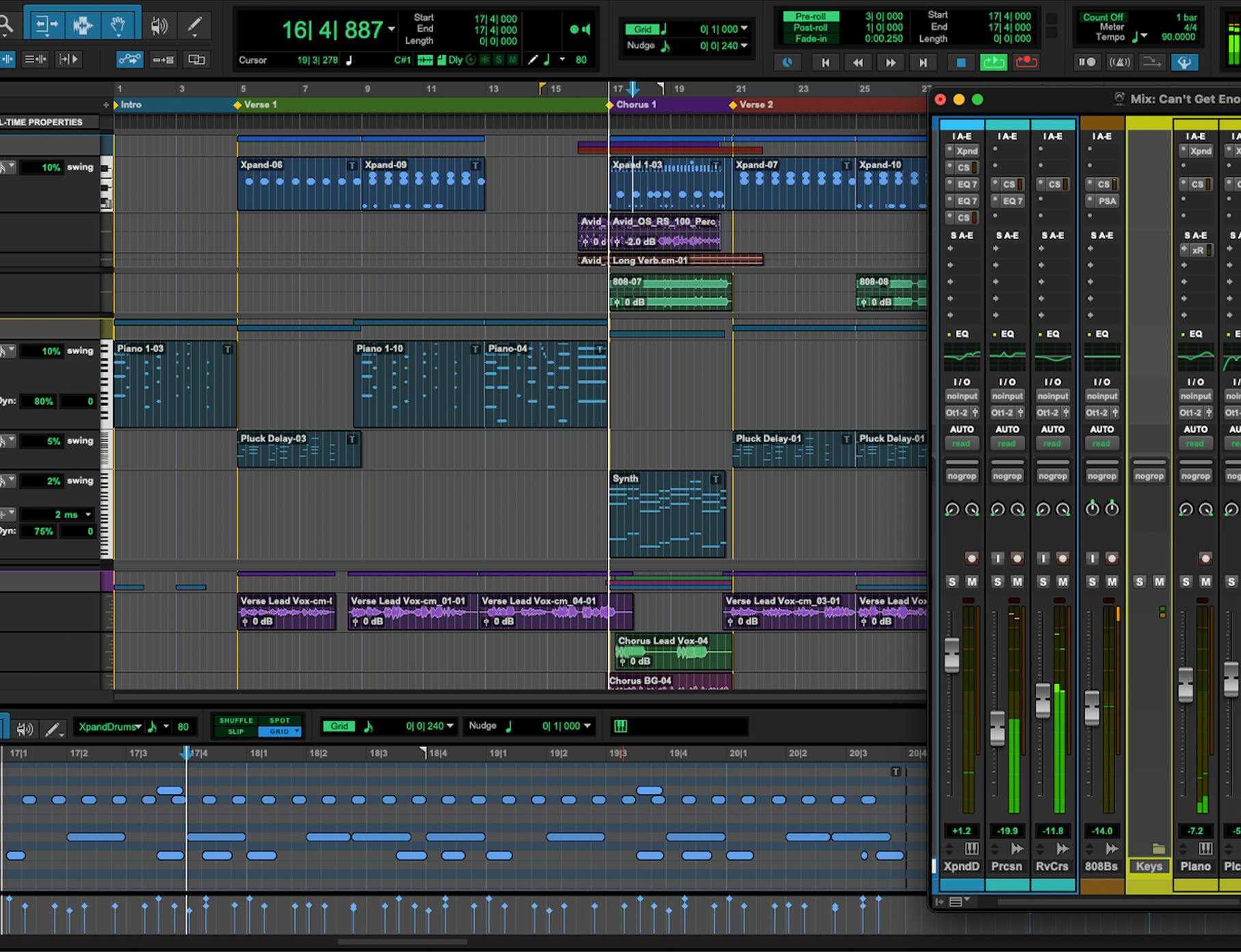Select the MIDI editor speaker scrub tool
The width and height of the screenshot is (1241, 952).
(x=25, y=729)
